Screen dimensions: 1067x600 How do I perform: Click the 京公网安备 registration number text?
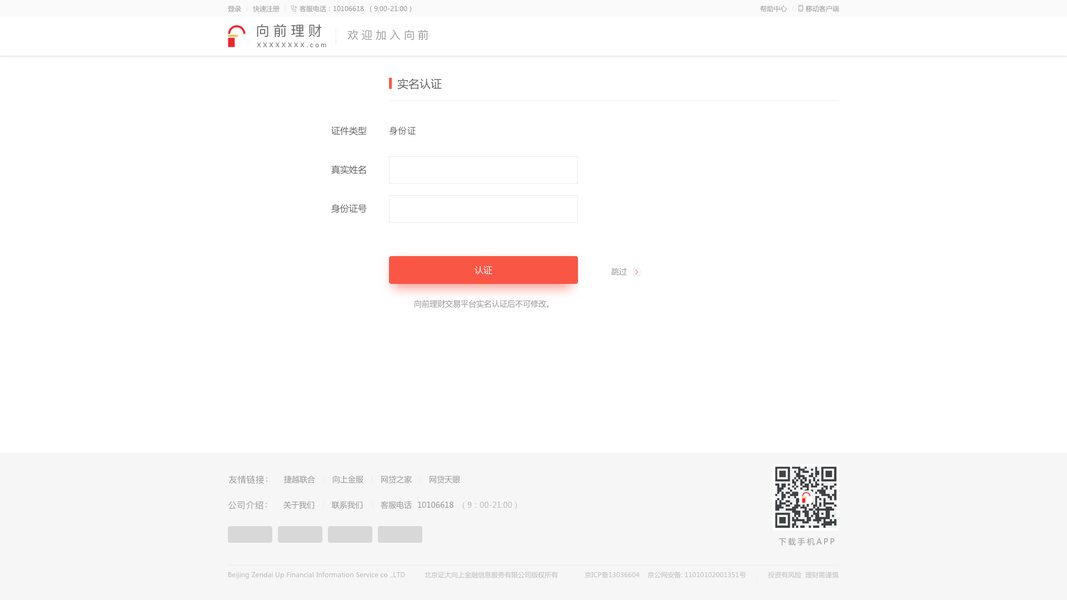pyautogui.click(x=696, y=575)
